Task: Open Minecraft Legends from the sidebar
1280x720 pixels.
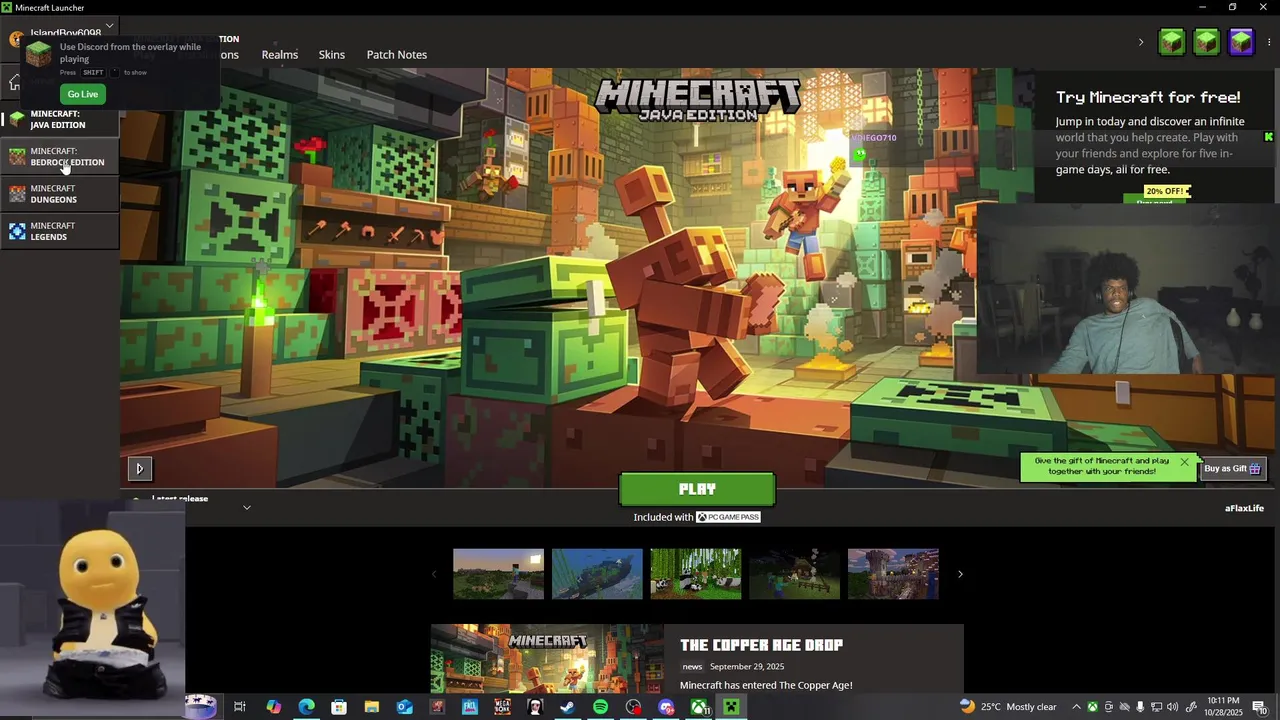Action: [x=60, y=231]
